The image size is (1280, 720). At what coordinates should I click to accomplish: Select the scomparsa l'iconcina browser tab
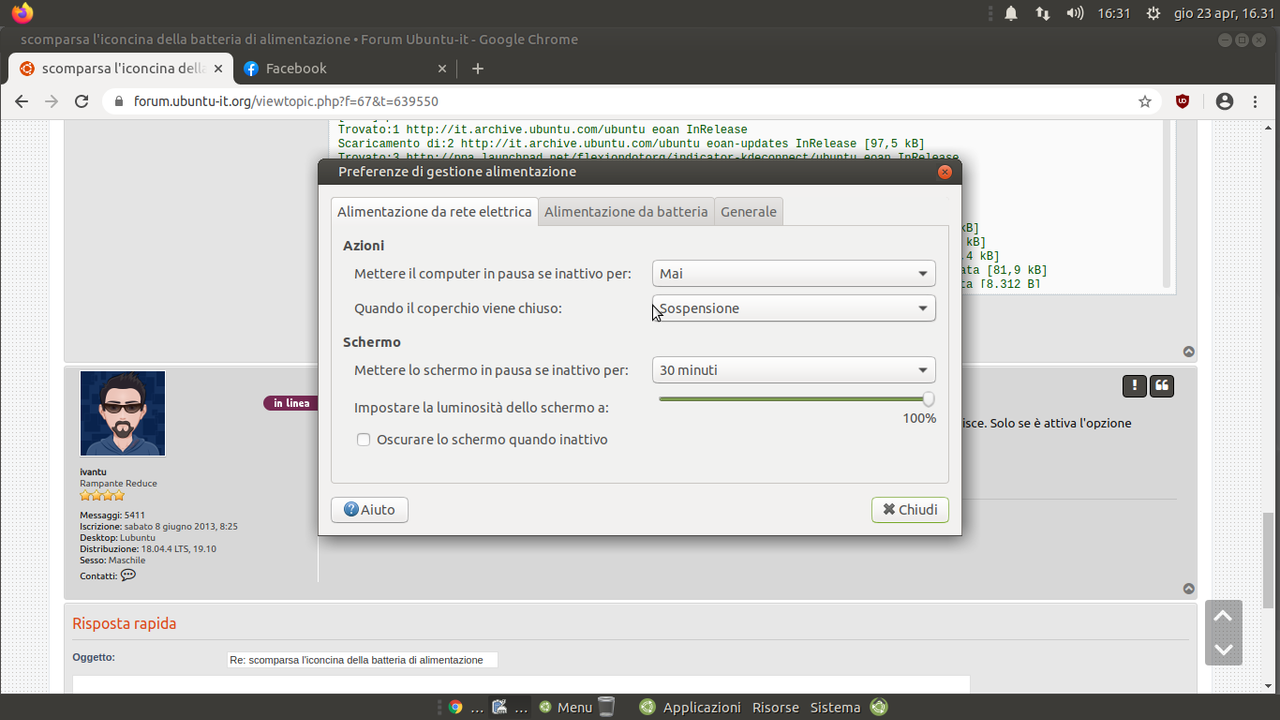point(121,68)
